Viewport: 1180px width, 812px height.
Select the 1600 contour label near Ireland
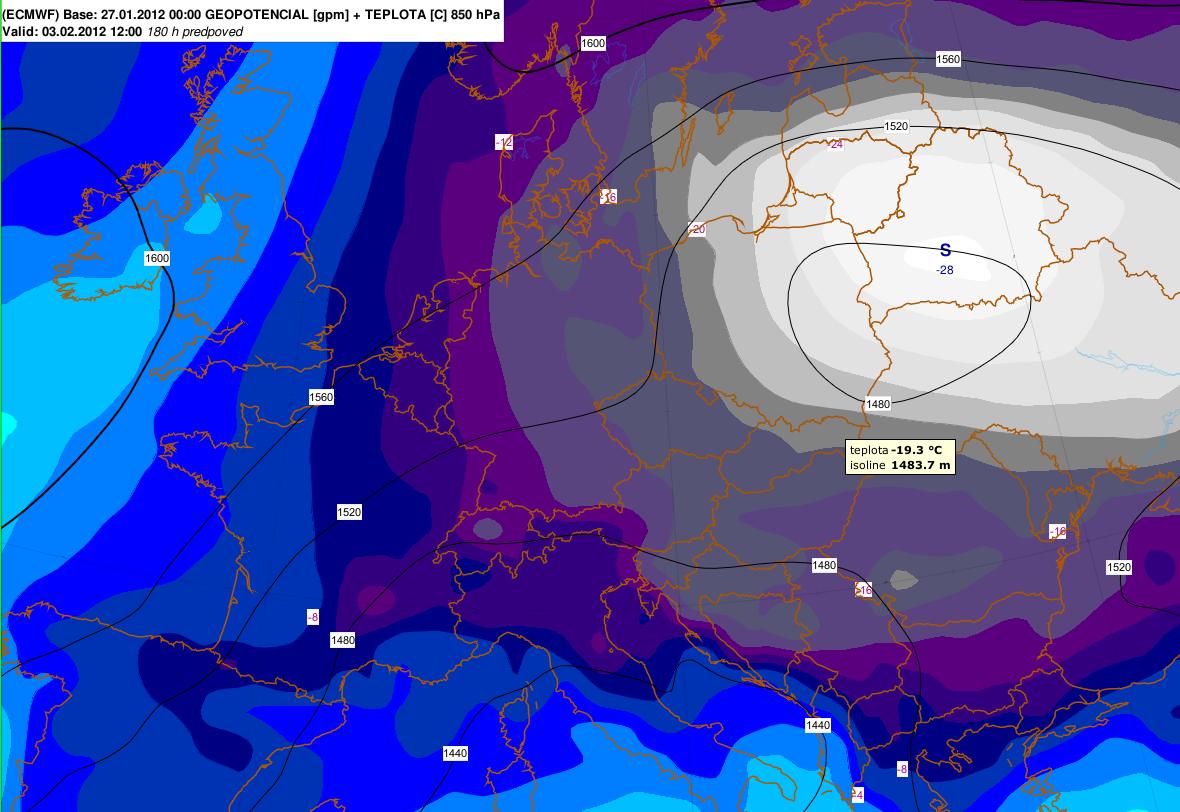(x=157, y=258)
